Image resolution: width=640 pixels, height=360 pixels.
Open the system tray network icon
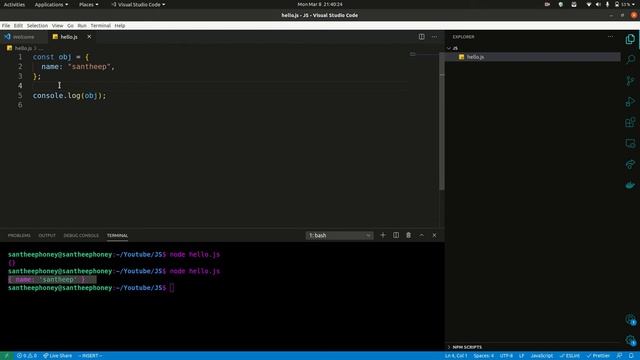[x=588, y=4]
